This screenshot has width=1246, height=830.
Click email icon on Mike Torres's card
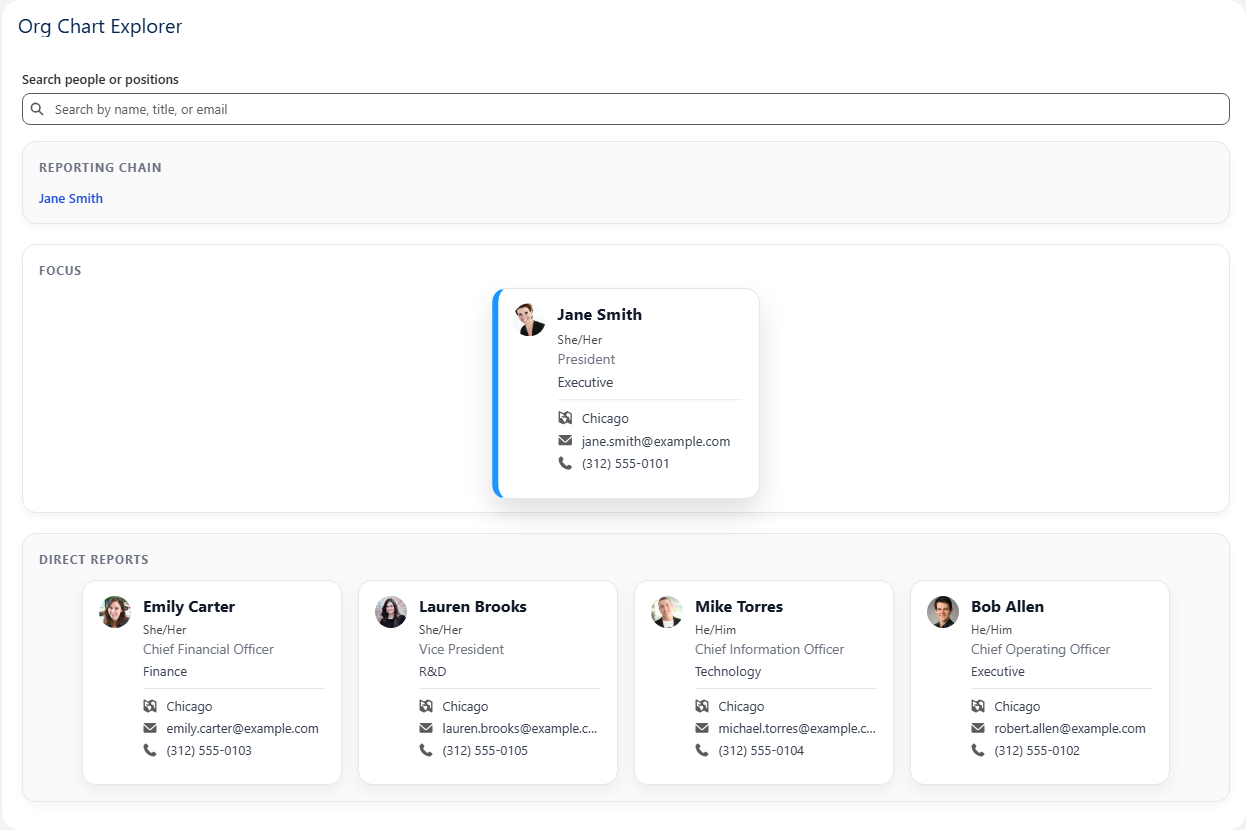point(702,728)
